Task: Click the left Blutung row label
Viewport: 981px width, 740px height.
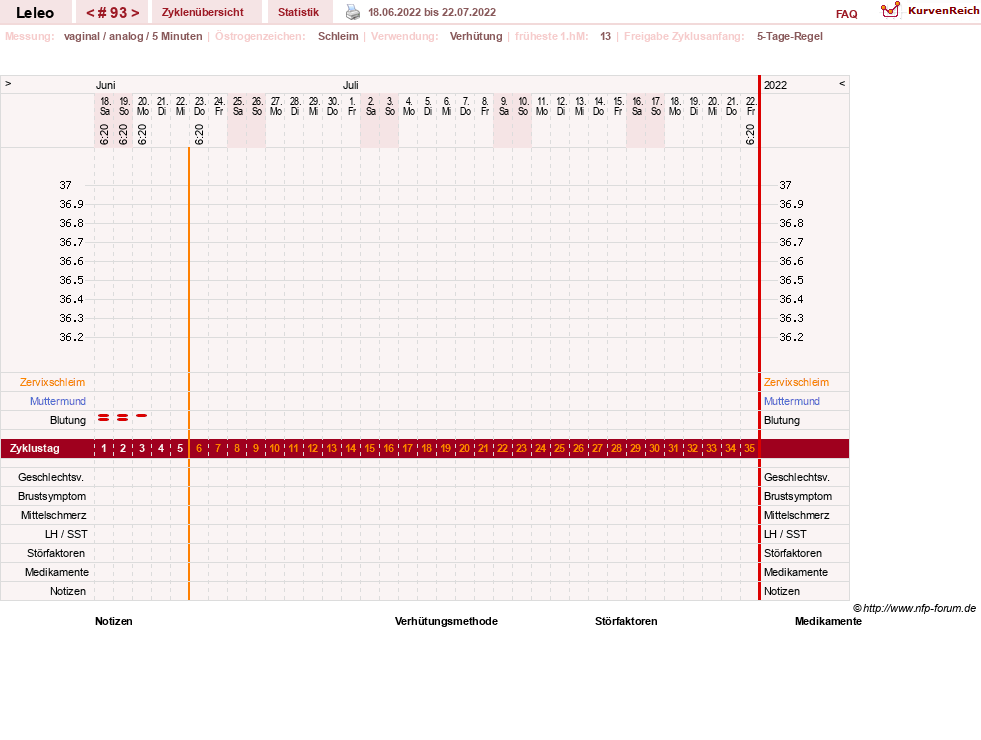Action: pyautogui.click(x=68, y=420)
